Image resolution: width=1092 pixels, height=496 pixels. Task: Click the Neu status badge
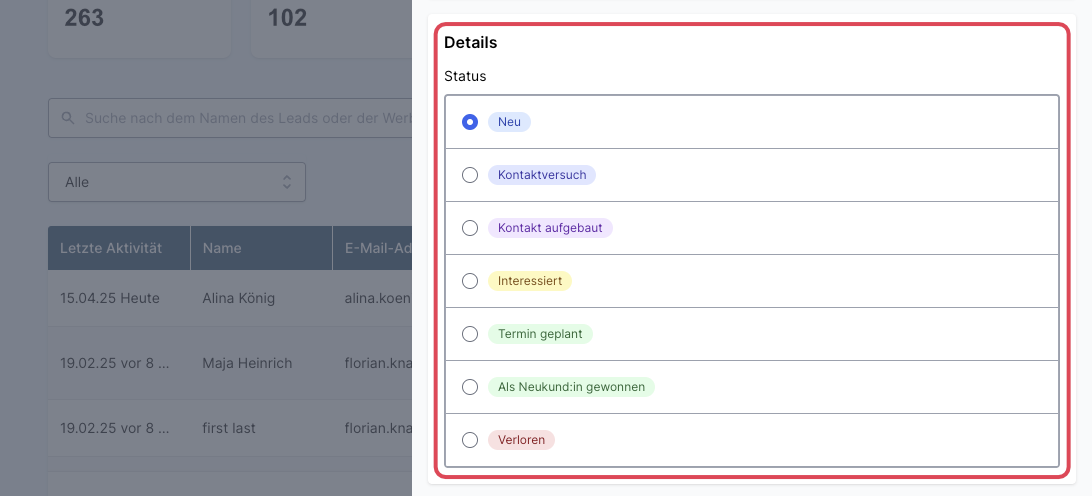coord(509,122)
